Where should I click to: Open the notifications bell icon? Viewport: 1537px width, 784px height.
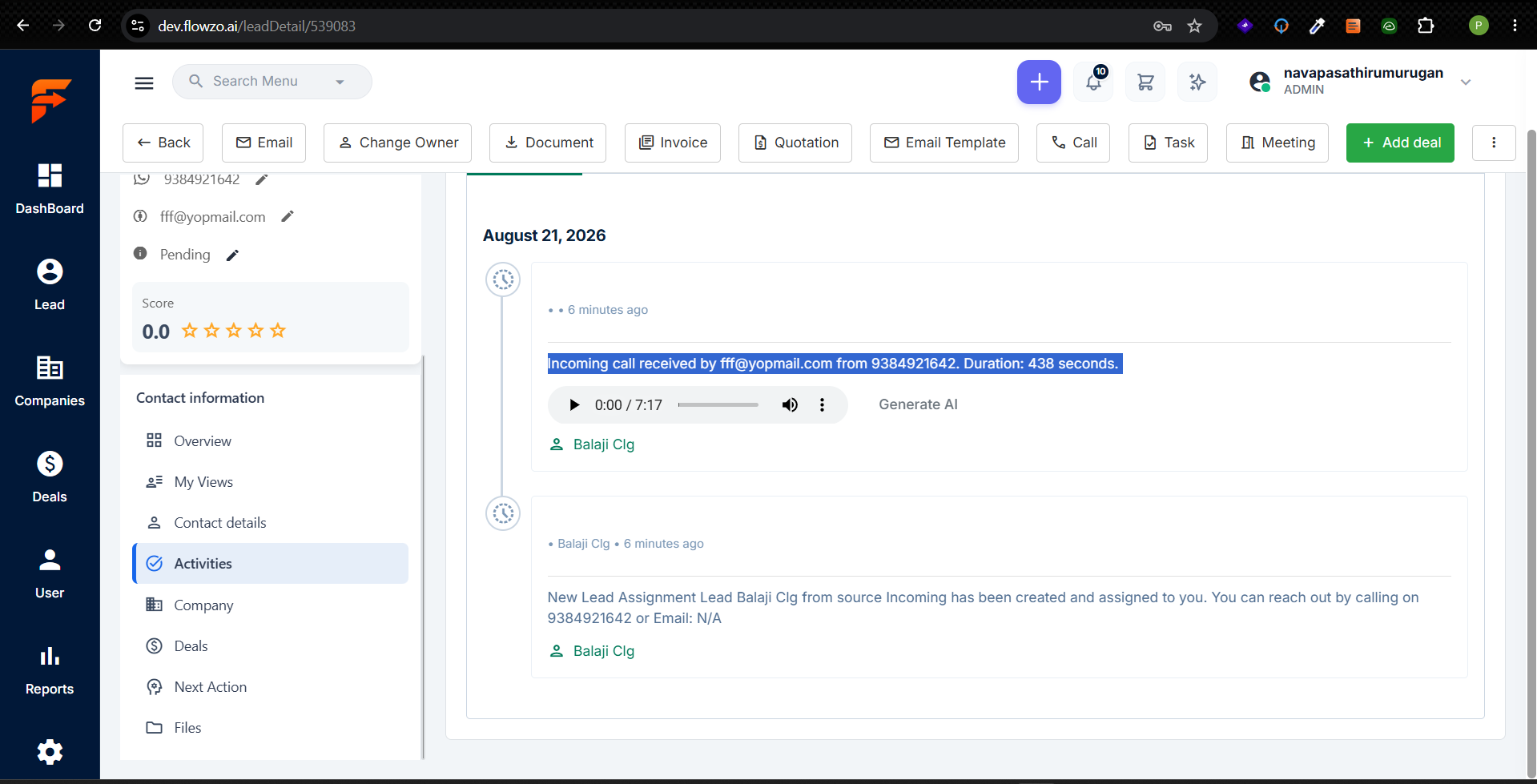click(x=1093, y=82)
